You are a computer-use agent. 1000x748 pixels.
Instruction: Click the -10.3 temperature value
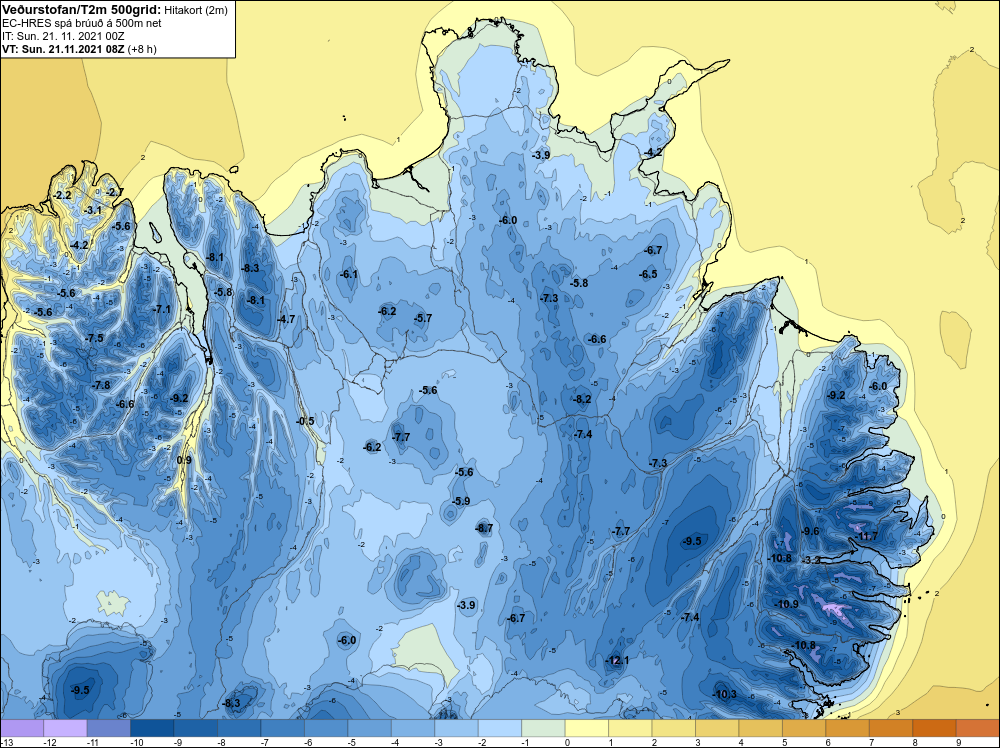pyautogui.click(x=724, y=694)
